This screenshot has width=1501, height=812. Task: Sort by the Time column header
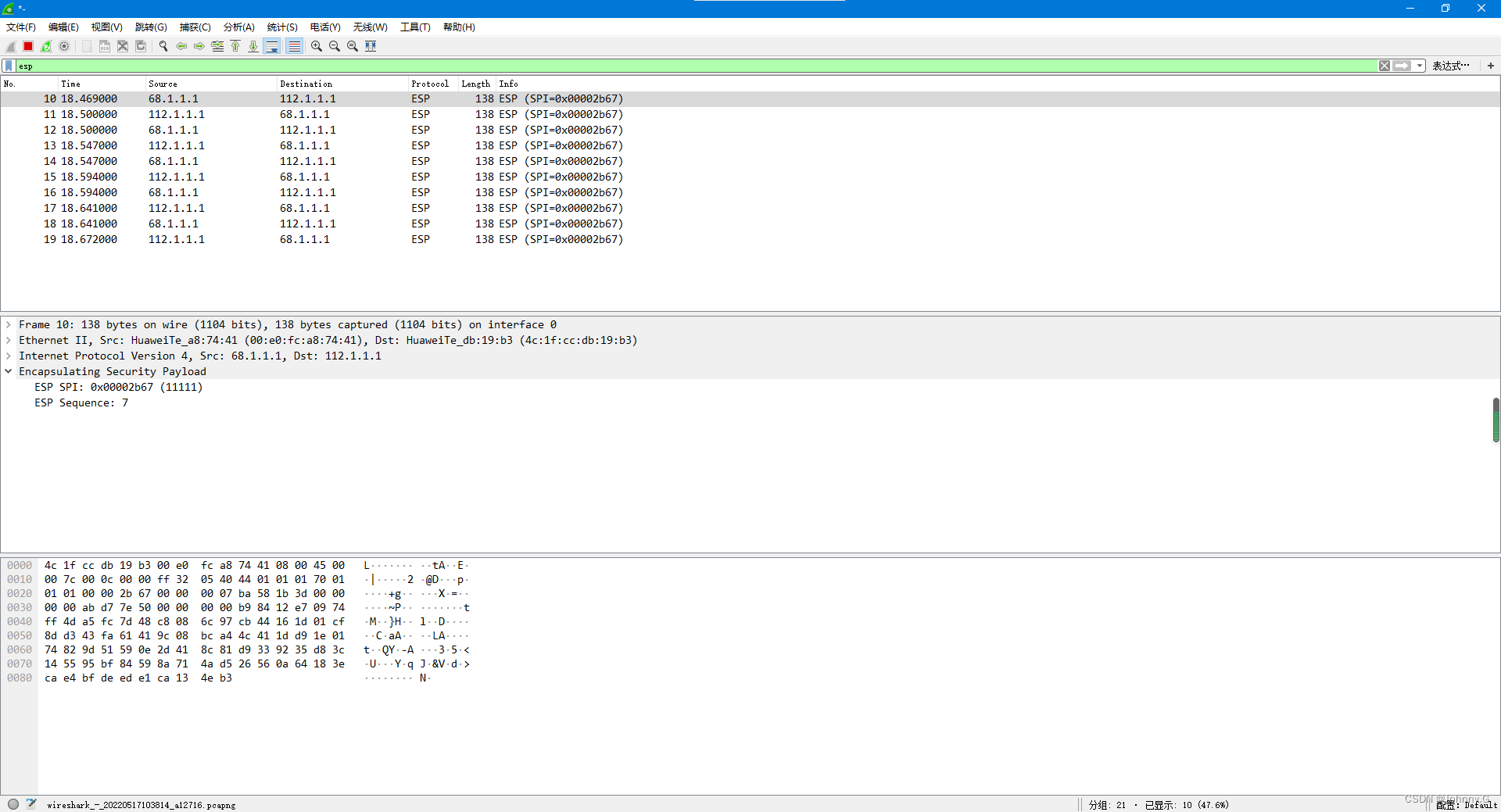(102, 84)
